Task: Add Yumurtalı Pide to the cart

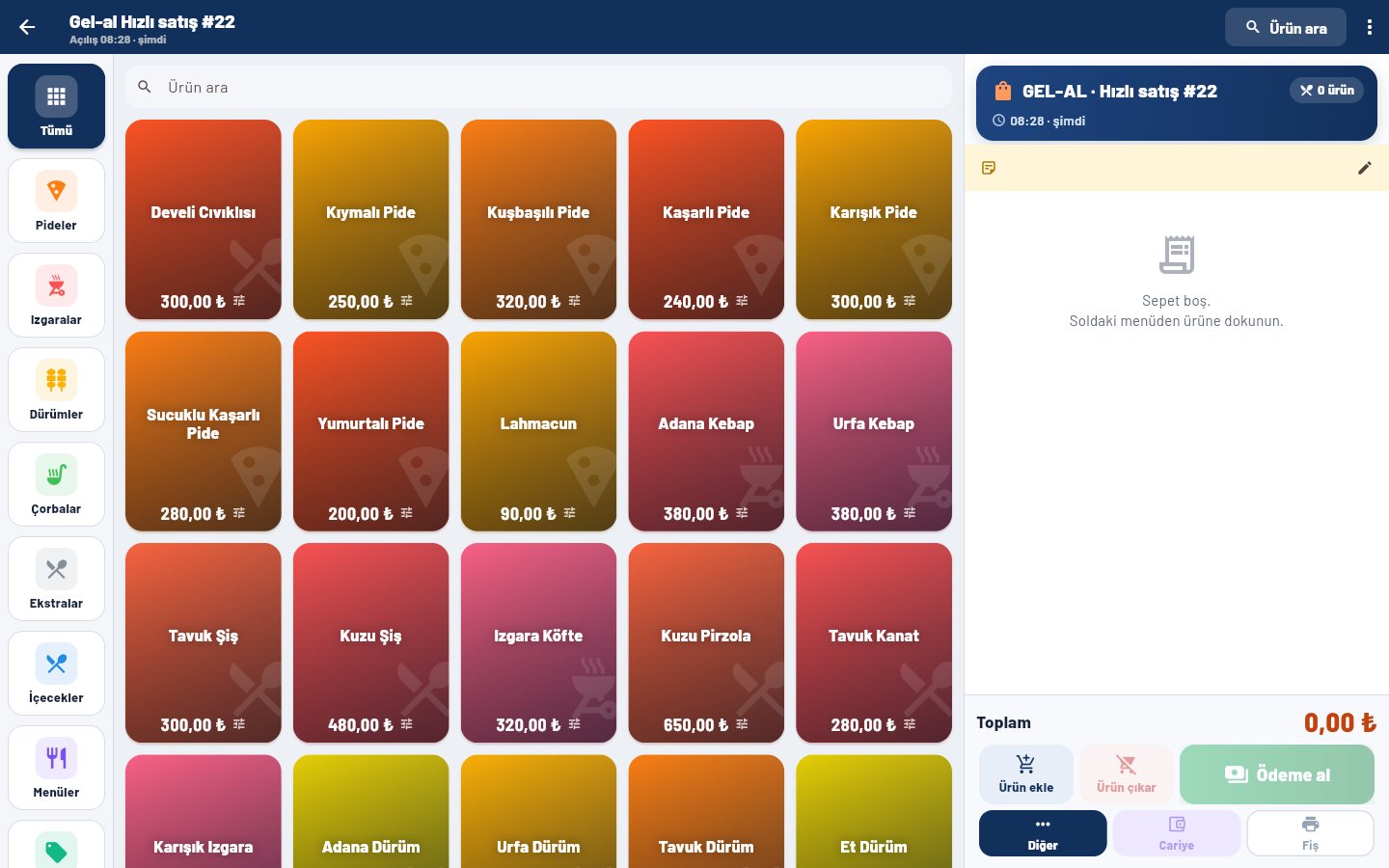Action: (370, 431)
